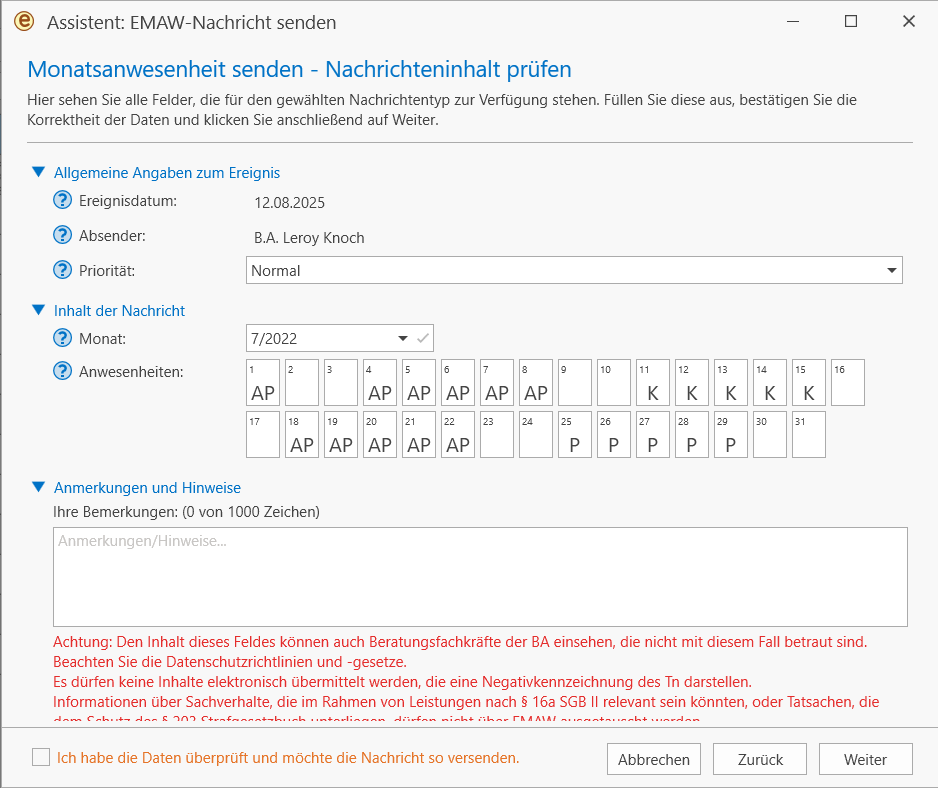Click the help icon next to Monat
Screen dimensions: 938x788
pyautogui.click(x=62, y=338)
